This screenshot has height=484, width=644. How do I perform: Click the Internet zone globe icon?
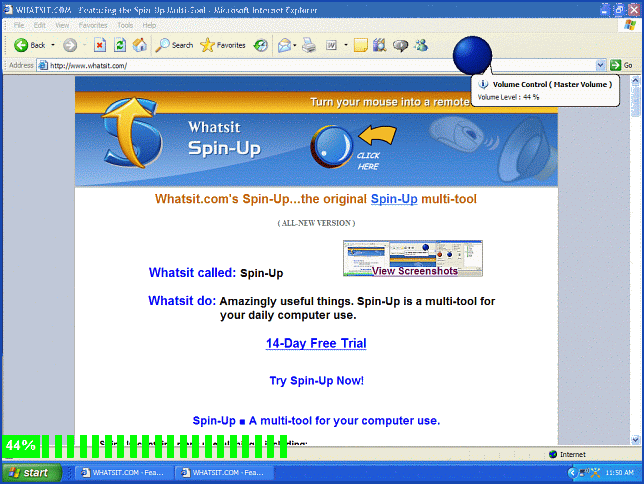point(553,454)
